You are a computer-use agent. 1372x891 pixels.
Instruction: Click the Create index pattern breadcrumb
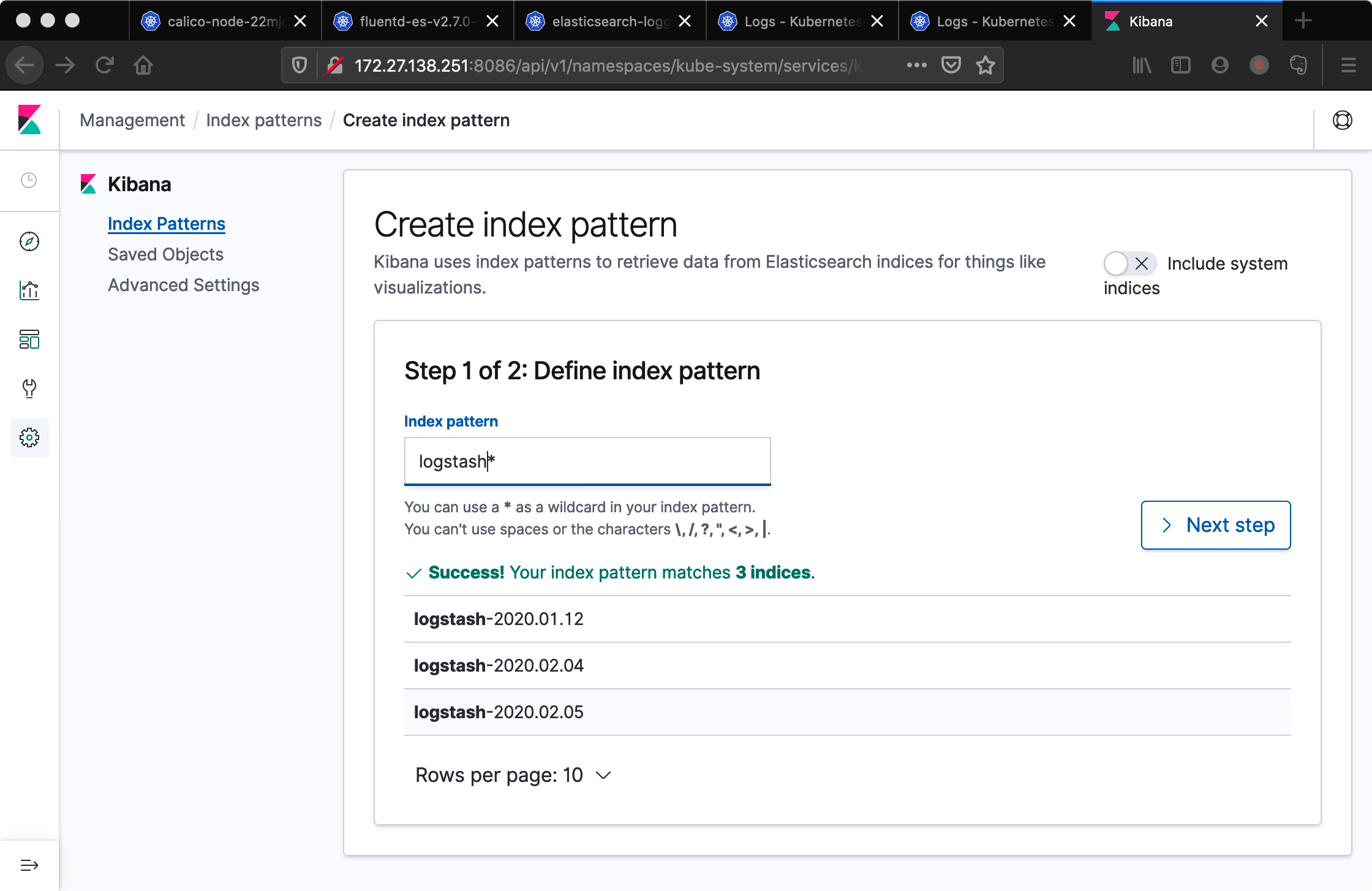[x=426, y=120]
